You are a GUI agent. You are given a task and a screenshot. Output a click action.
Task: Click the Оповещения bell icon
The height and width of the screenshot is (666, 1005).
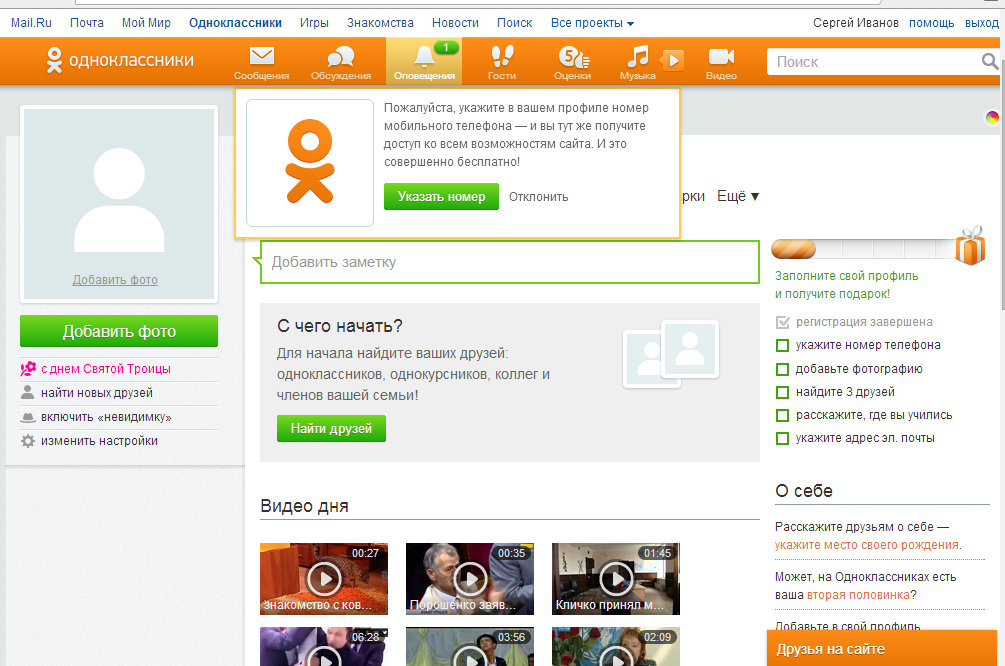[x=424, y=56]
